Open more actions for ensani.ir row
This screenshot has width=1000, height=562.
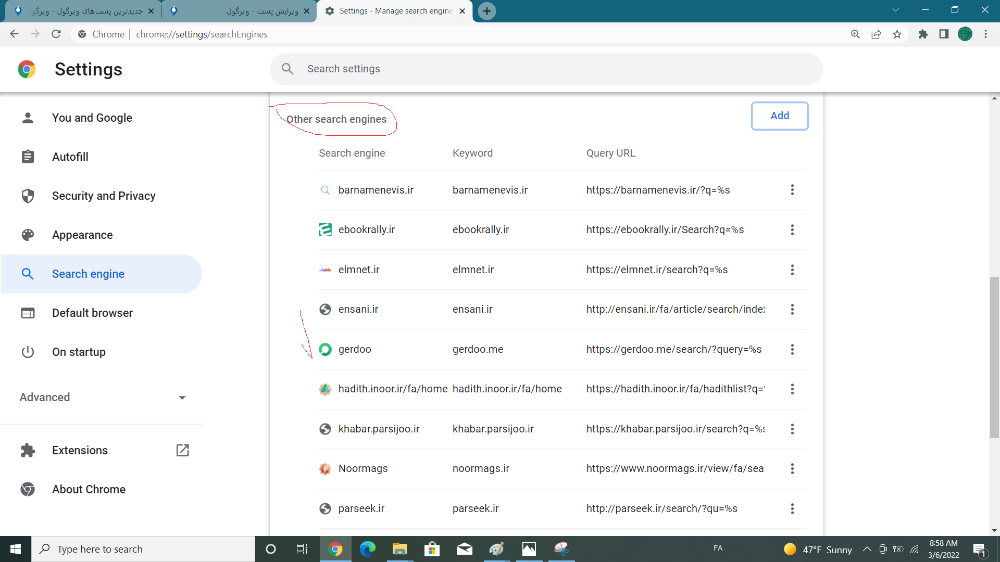click(x=792, y=309)
